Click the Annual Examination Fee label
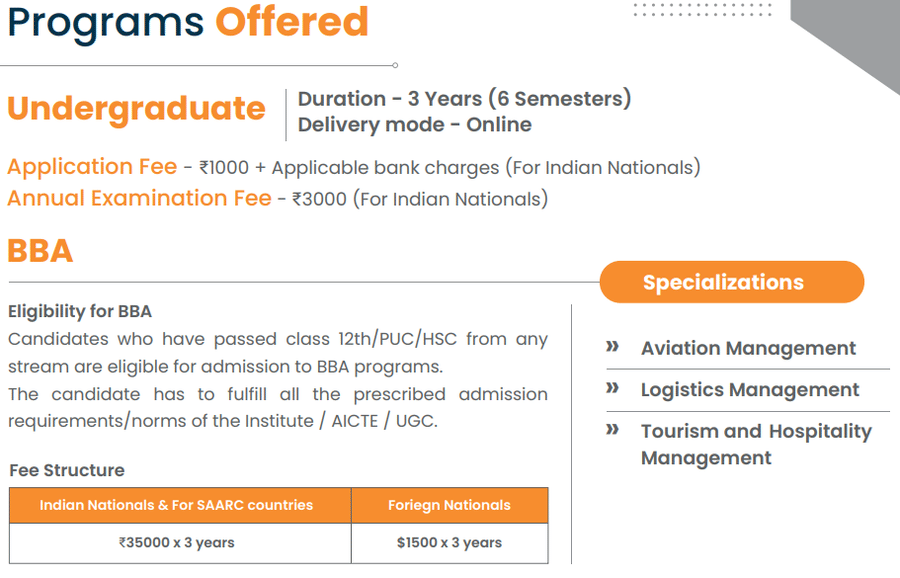 click(139, 198)
